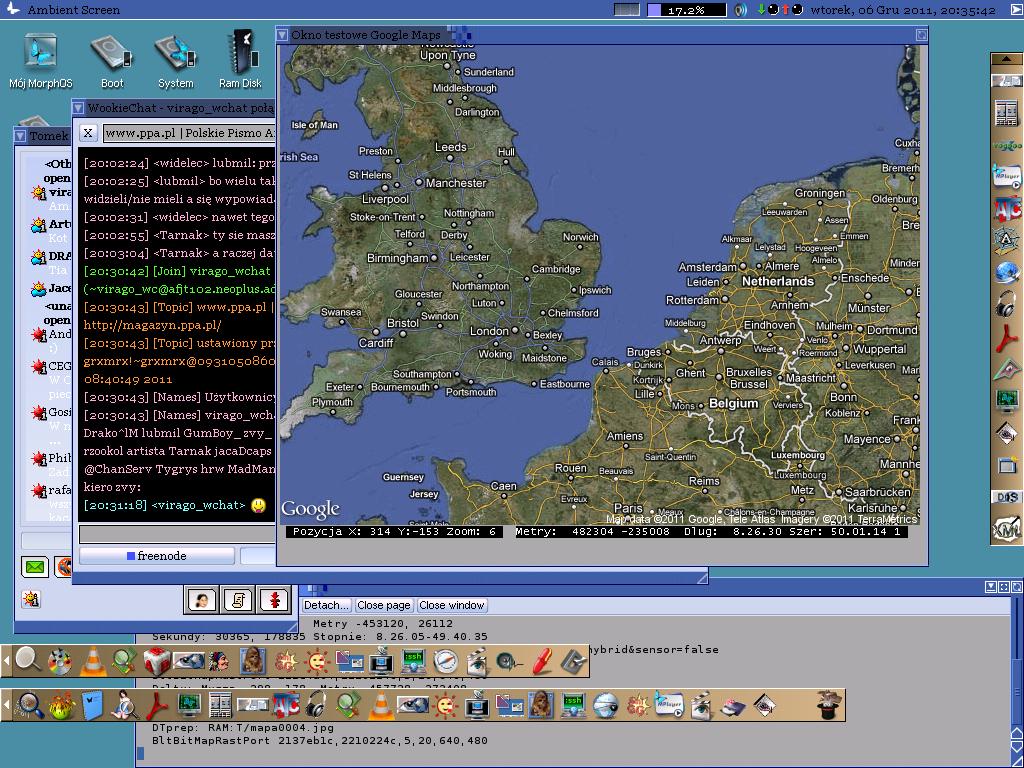Click the London label on the map
The width and height of the screenshot is (1024, 768).
click(x=489, y=331)
